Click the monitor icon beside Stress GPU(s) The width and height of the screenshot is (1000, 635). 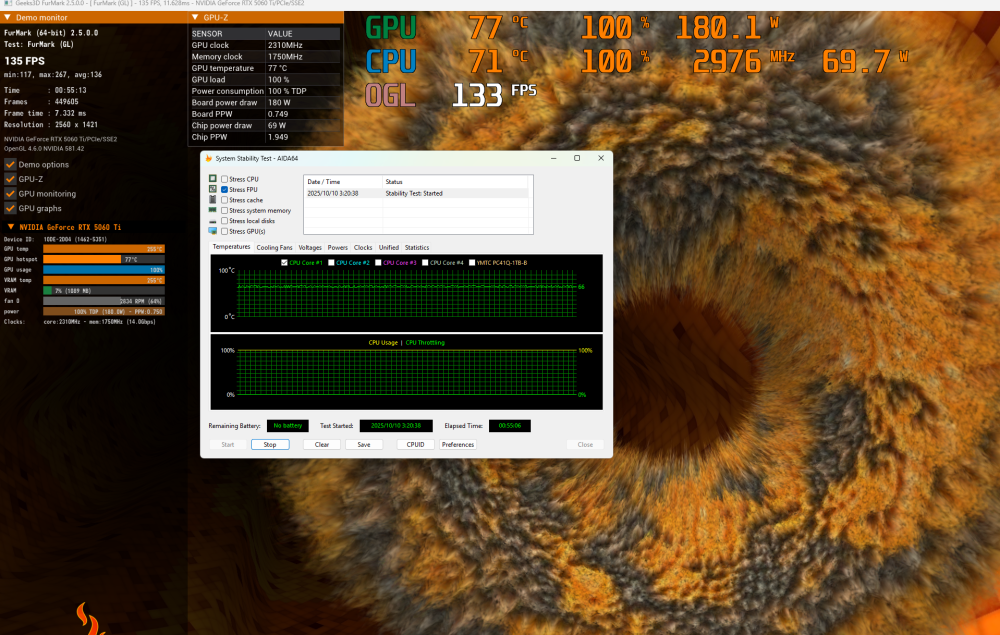212,232
